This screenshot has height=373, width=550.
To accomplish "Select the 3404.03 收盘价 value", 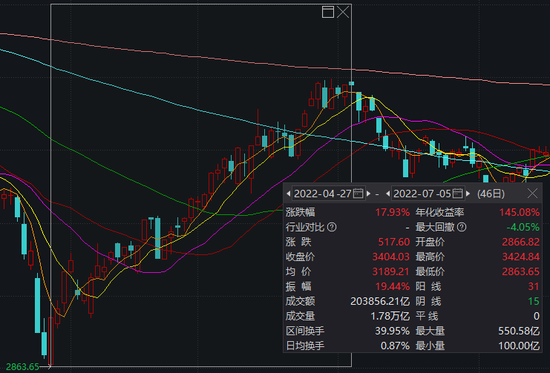I will coord(391,257).
